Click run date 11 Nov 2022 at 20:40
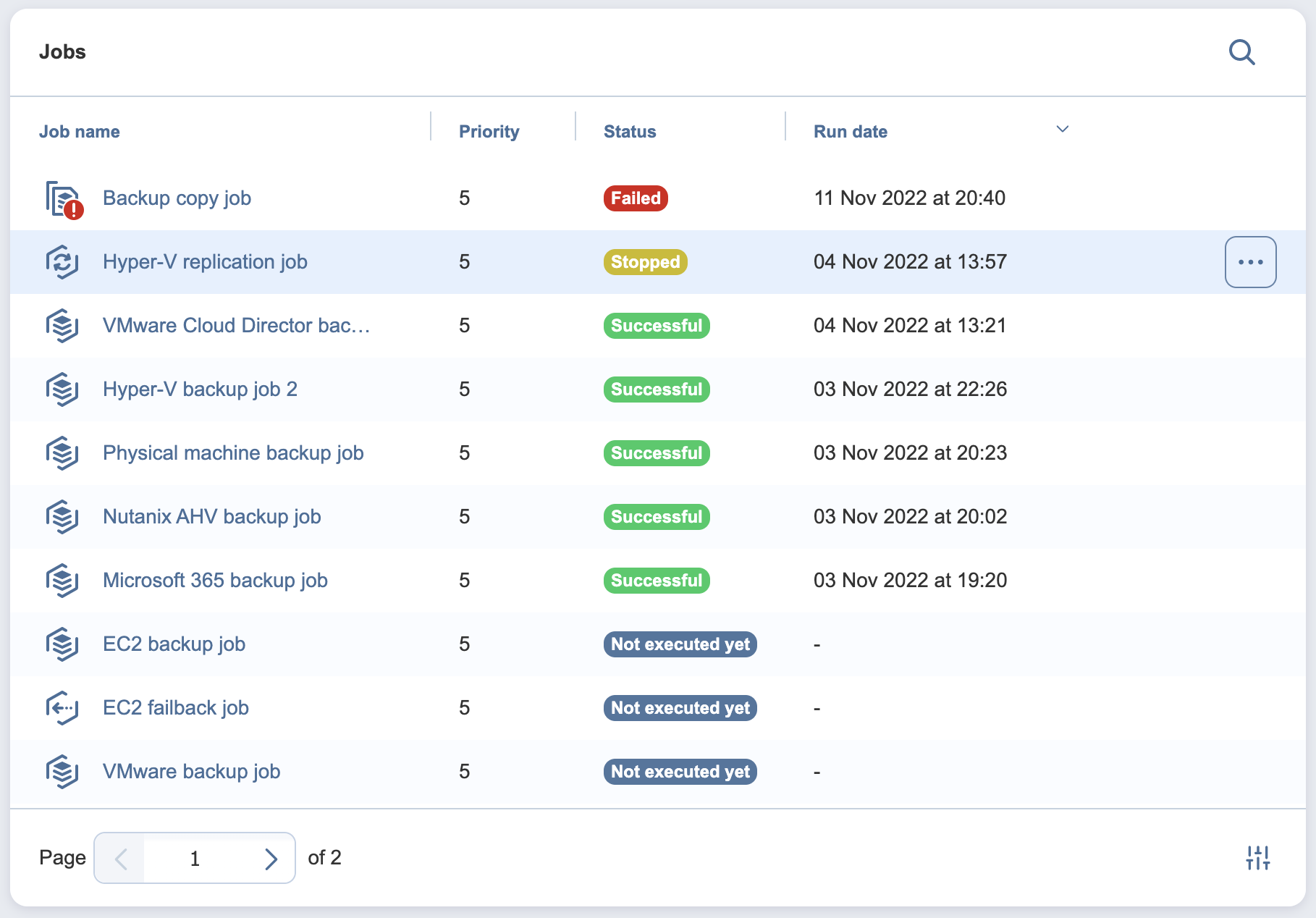The height and width of the screenshot is (918, 1316). click(909, 198)
